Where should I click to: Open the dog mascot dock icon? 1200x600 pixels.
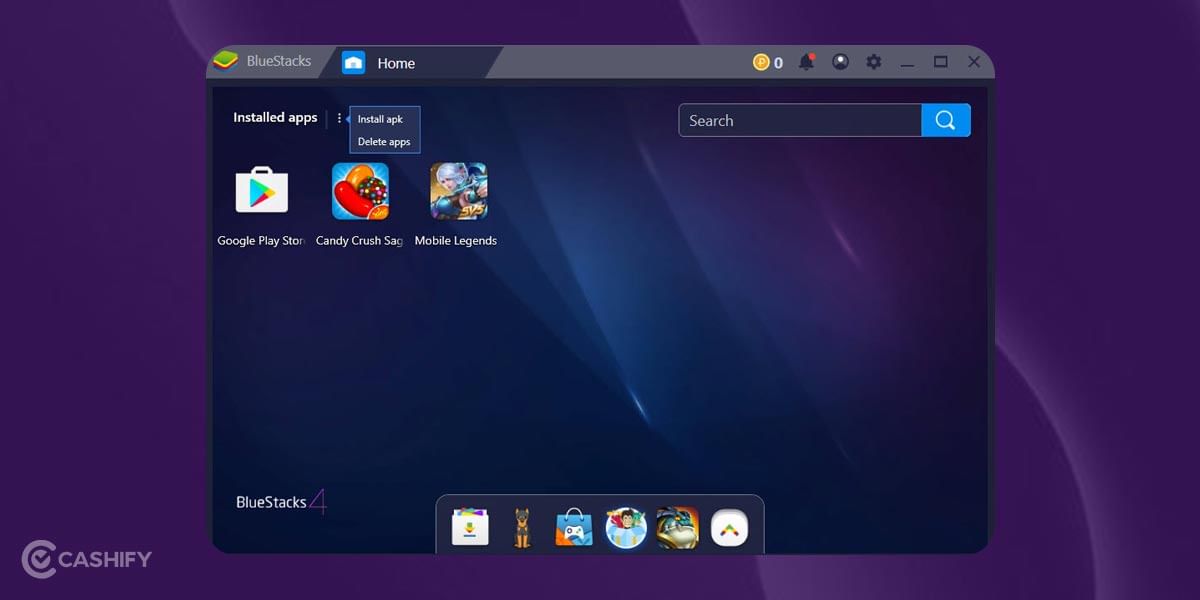pos(521,527)
